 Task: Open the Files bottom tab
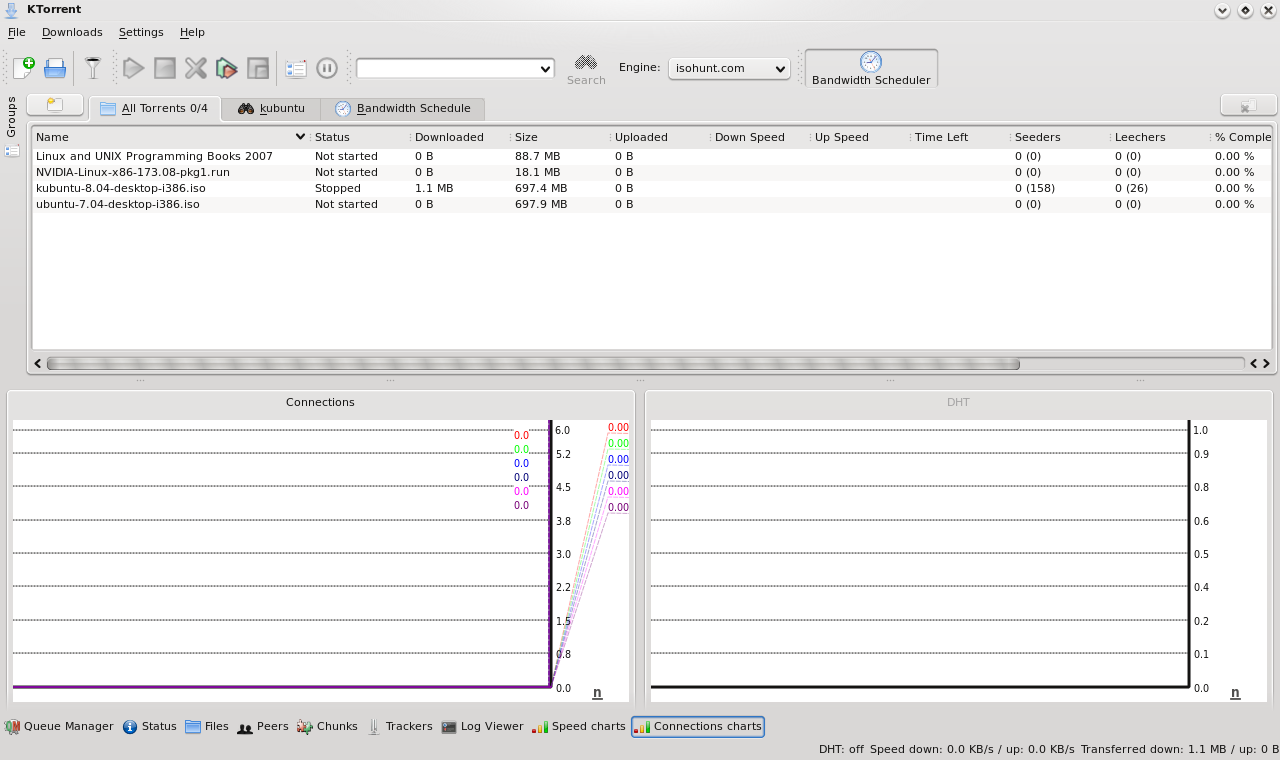tap(207, 727)
